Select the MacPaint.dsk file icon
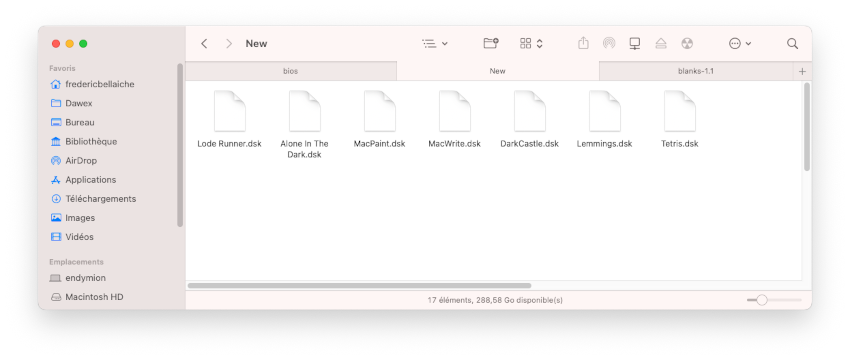This screenshot has height=360, width=850. [379, 111]
